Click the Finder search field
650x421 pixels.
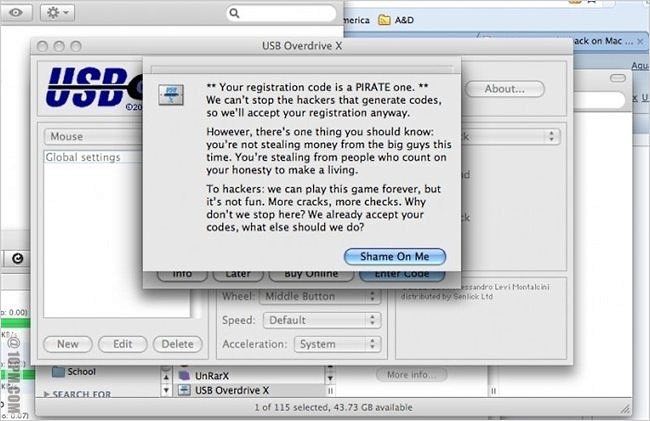(281, 13)
